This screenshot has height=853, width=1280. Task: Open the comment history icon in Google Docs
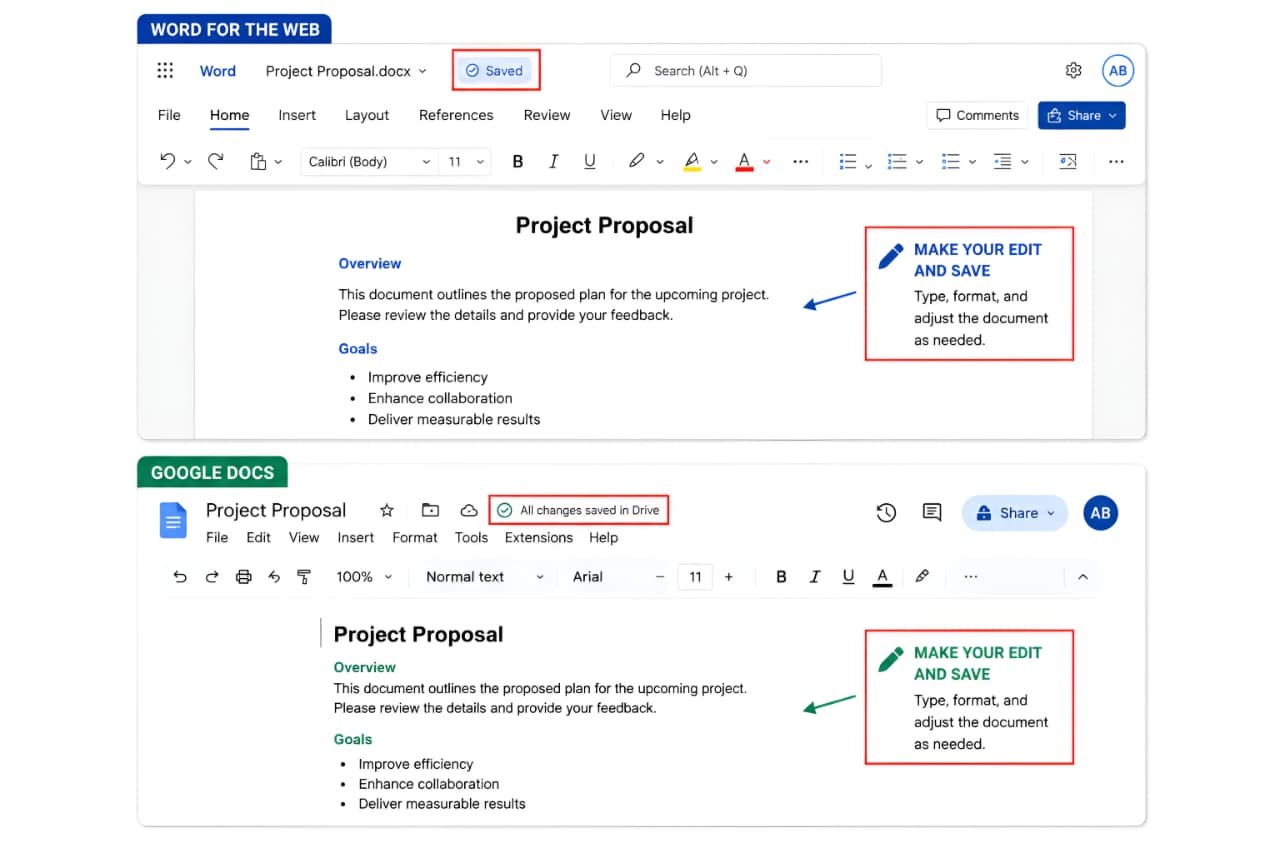(x=932, y=513)
